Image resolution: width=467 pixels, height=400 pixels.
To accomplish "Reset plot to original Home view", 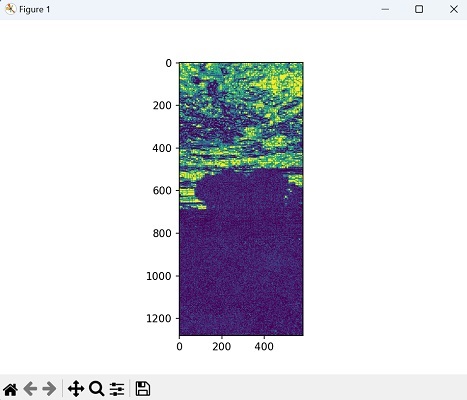I will click(10, 389).
